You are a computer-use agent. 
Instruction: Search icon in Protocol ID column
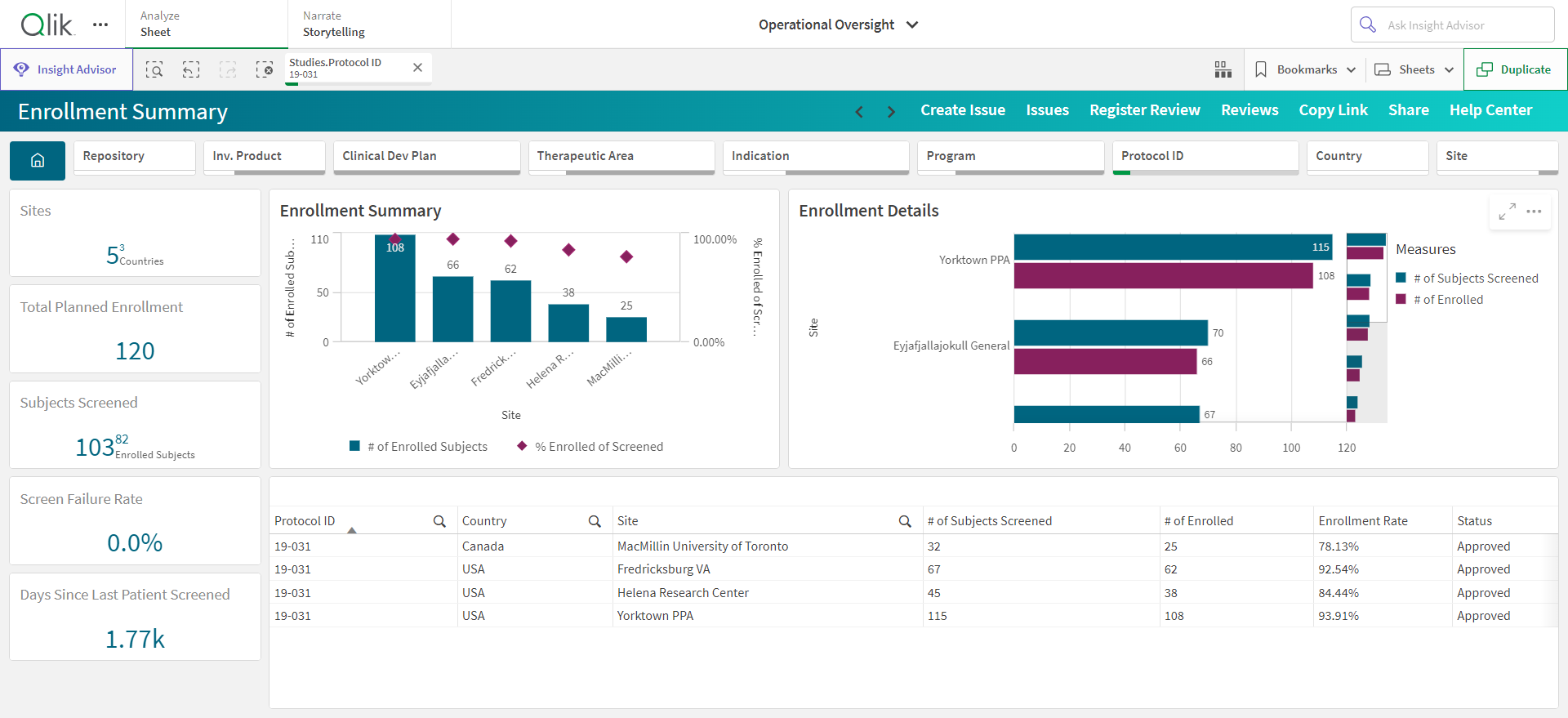click(x=439, y=521)
